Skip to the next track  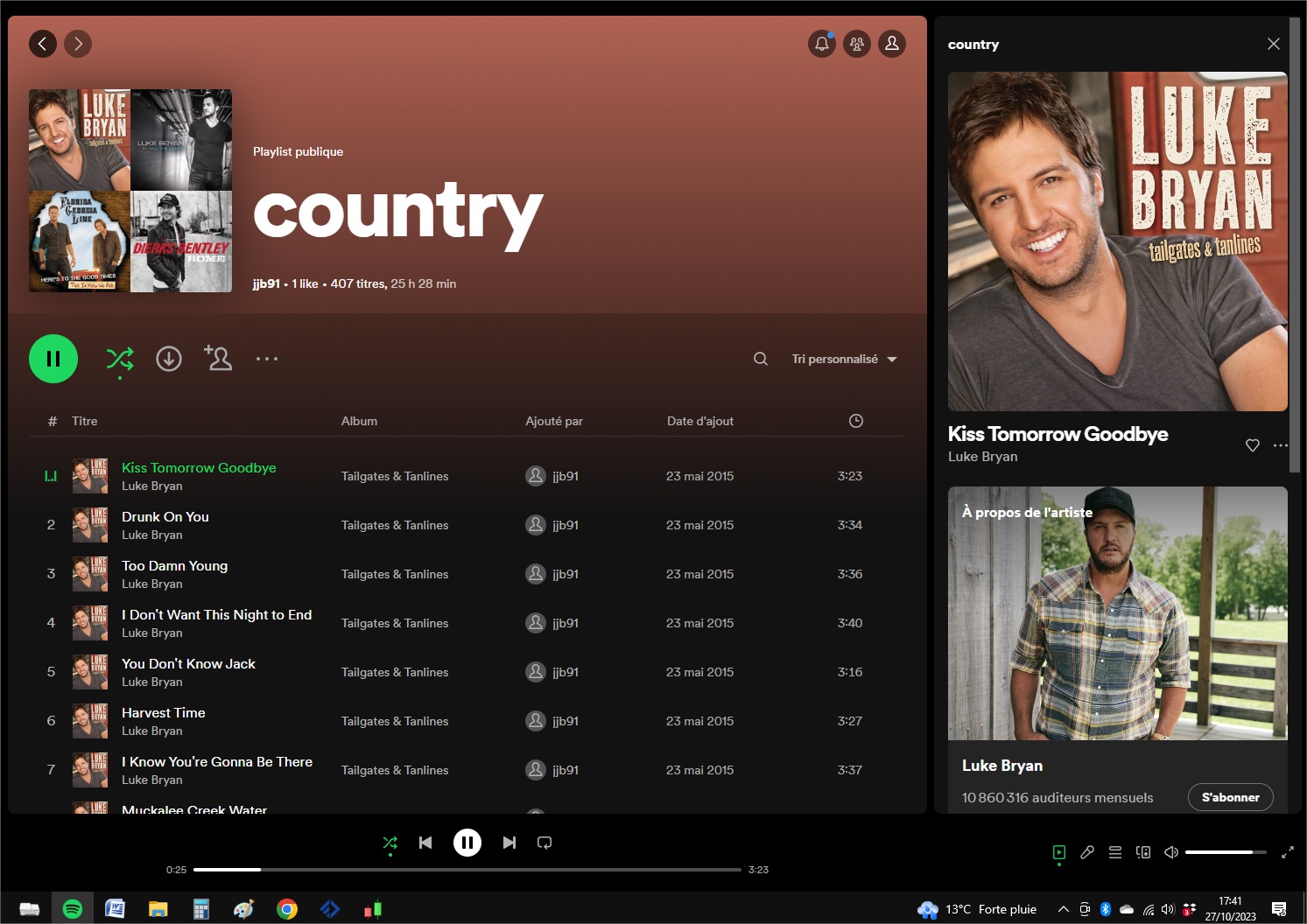[509, 843]
